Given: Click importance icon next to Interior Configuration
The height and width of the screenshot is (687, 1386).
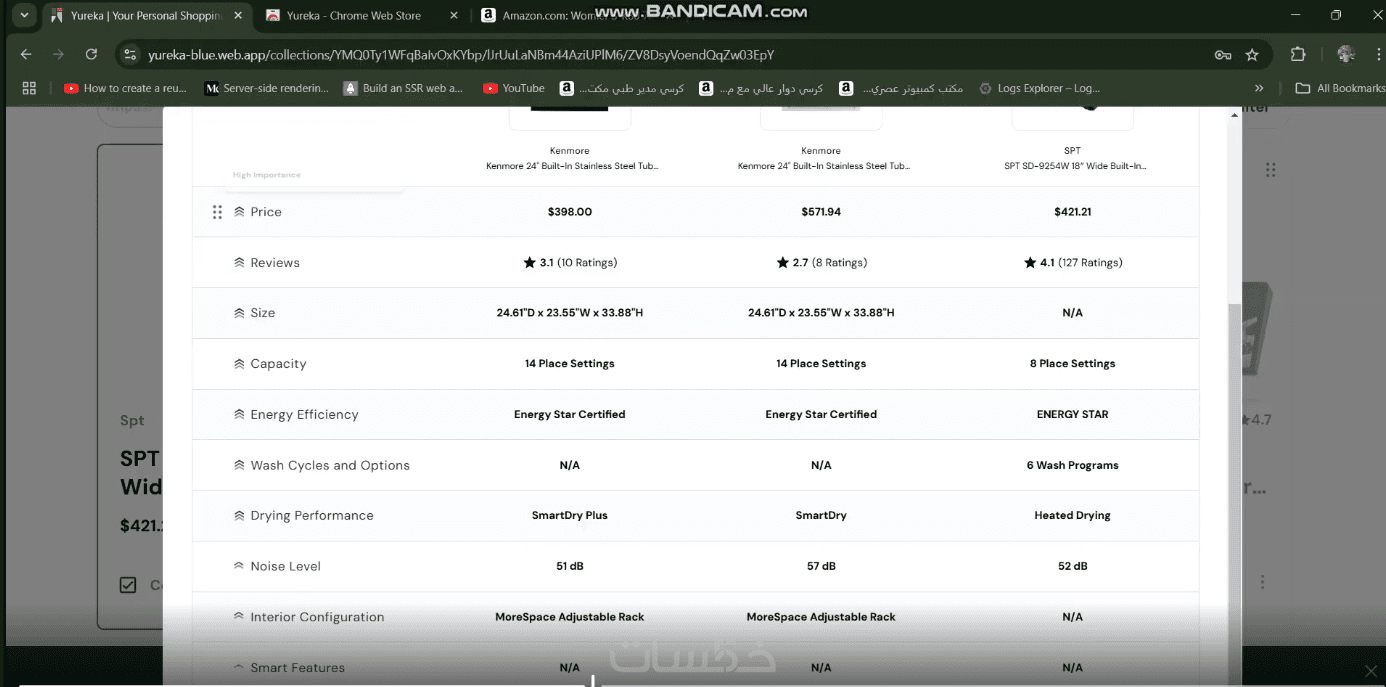Looking at the screenshot, I should click(239, 617).
